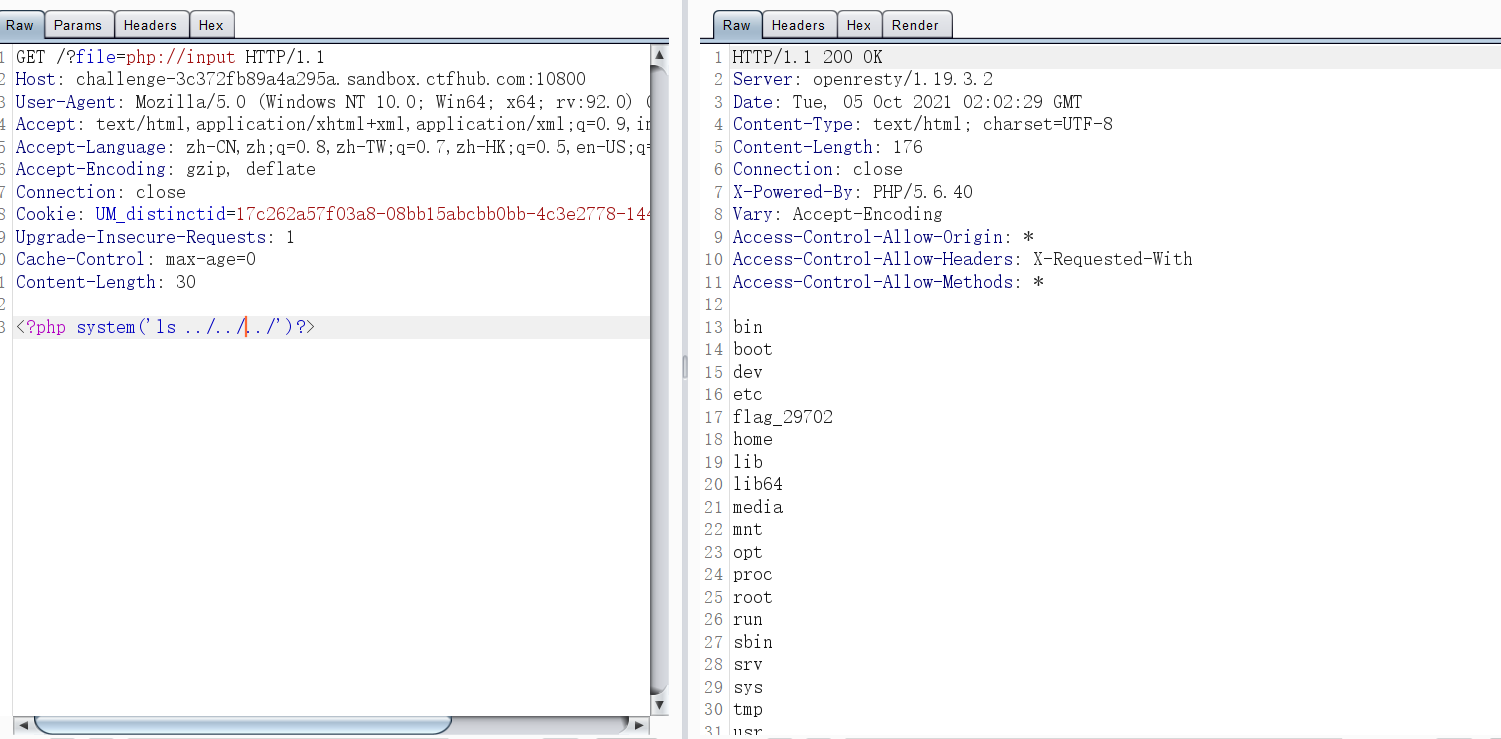
Task: Click the etc entry in response
Action: 748,394
